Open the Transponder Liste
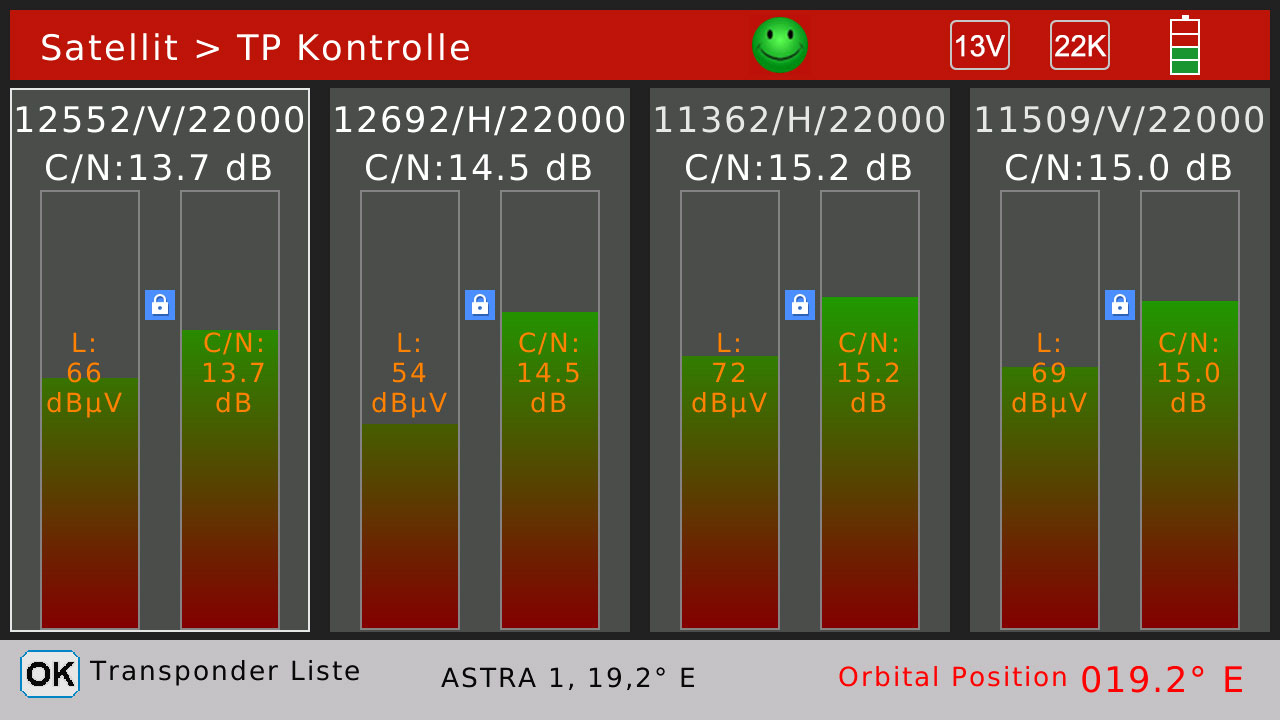 49,673
